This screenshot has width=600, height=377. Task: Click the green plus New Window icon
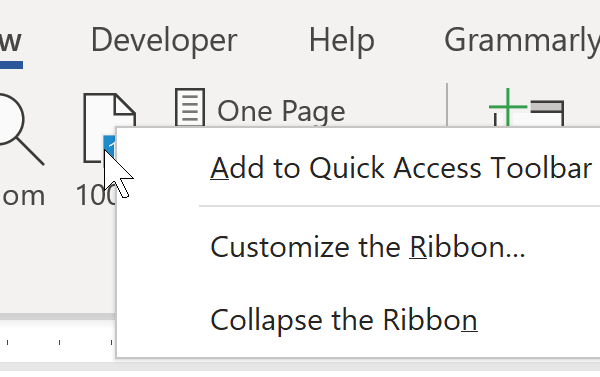pyautogui.click(x=508, y=107)
